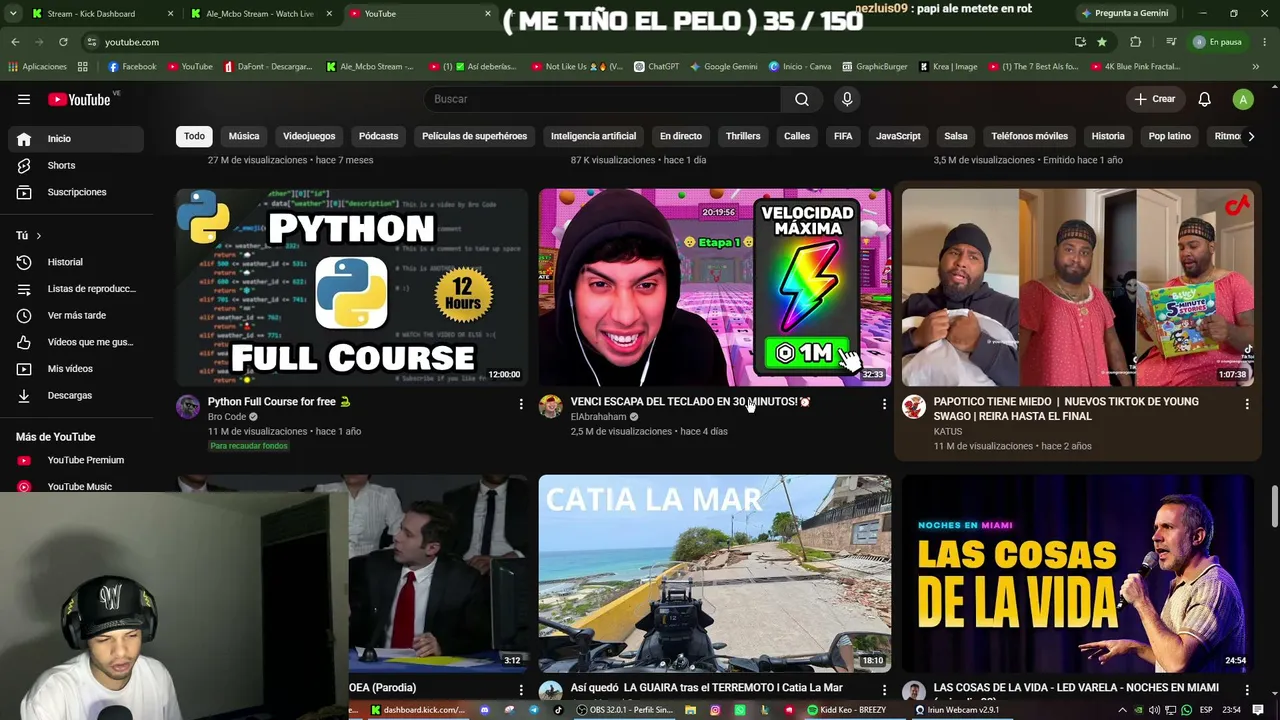Play the VELOCIDAD MÁXIMA video thumbnail
Screen dimensions: 1280x720
pyautogui.click(x=715, y=287)
